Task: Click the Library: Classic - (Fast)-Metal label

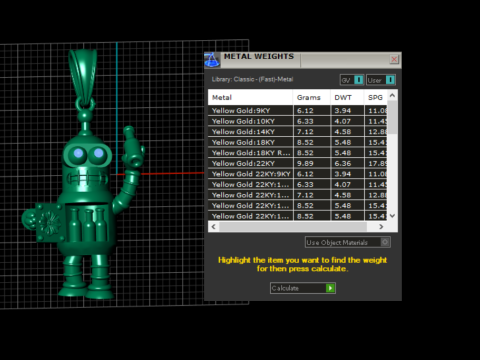Action: 252,79
